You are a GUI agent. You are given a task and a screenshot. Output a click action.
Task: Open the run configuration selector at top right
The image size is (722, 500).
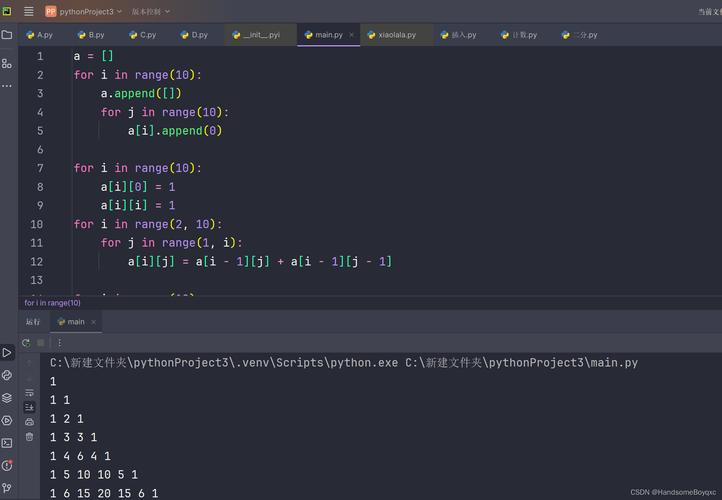tap(710, 12)
